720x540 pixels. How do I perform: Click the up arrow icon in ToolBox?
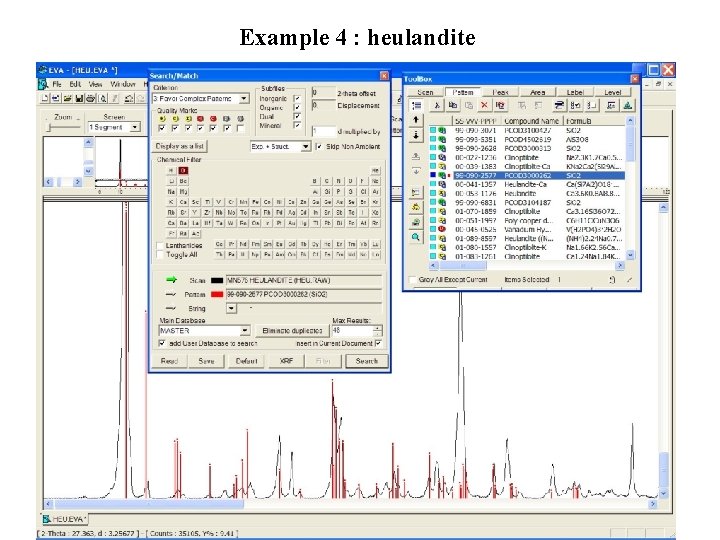(416, 120)
